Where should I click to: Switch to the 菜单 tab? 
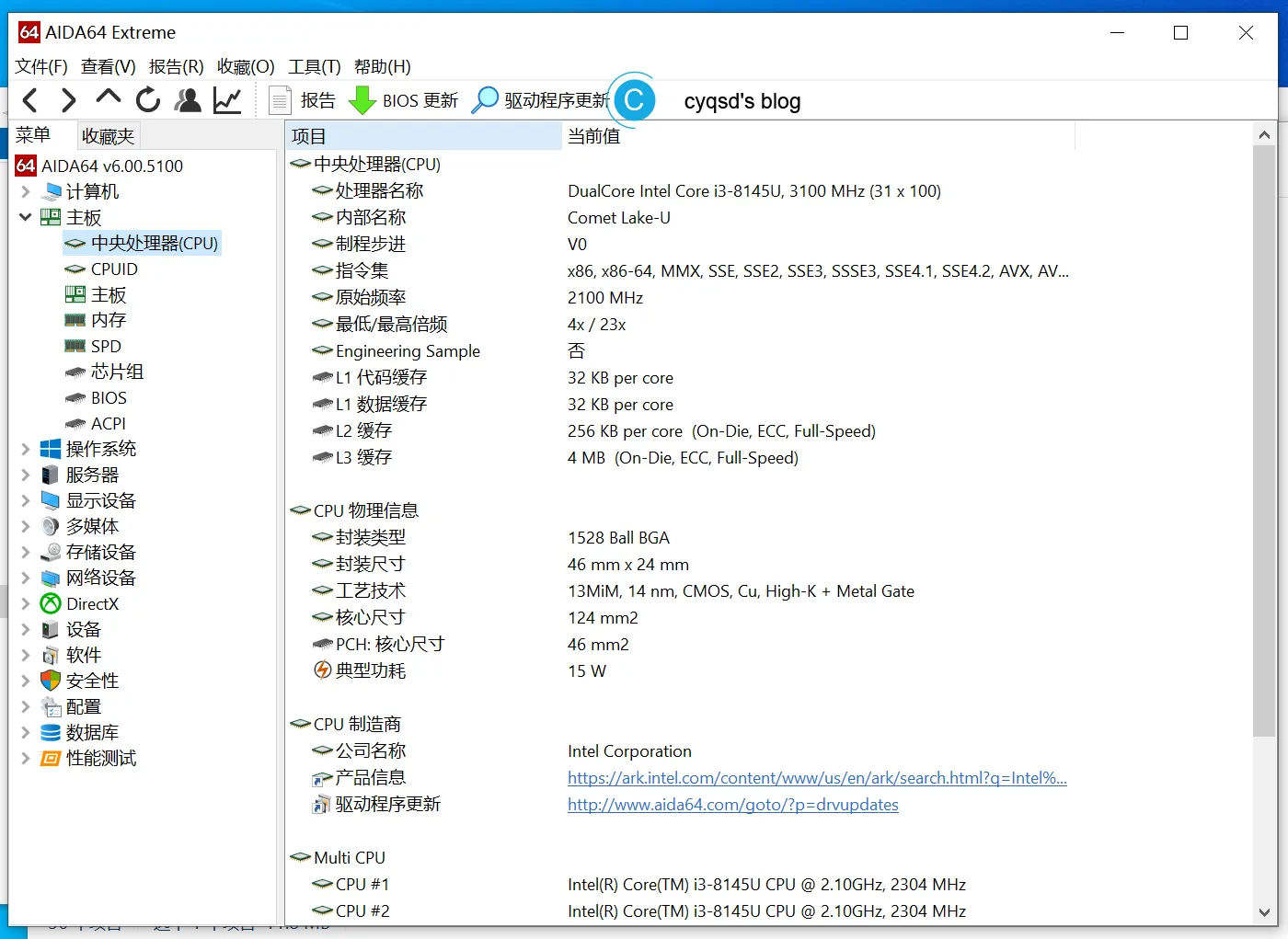tap(33, 135)
